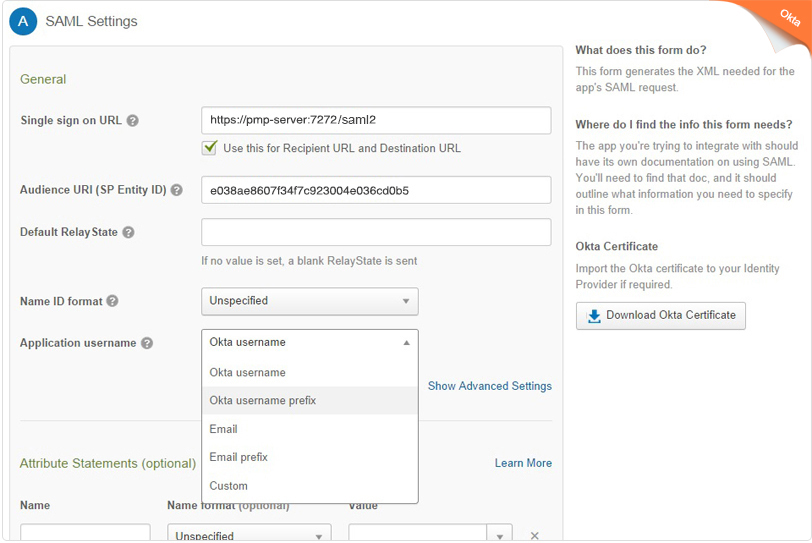812x543 pixels.
Task: Choose Email from the username list
Action: 310,429
